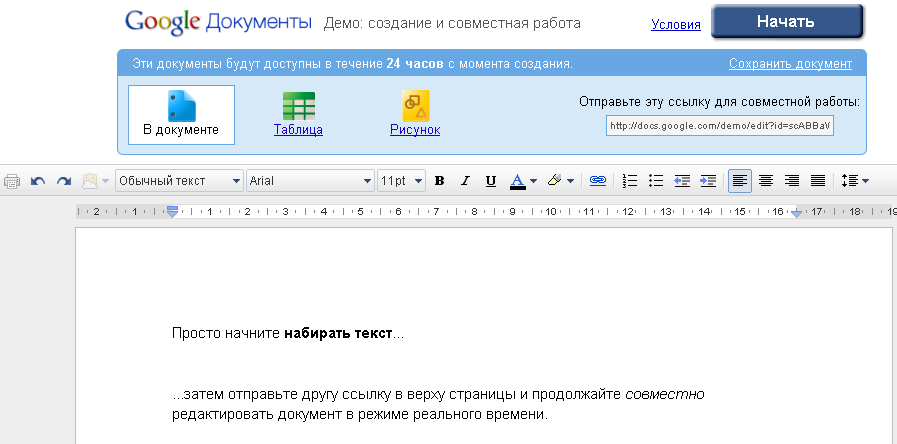Apply a bulleted list
Viewport: 897px width, 444px height.
[656, 181]
